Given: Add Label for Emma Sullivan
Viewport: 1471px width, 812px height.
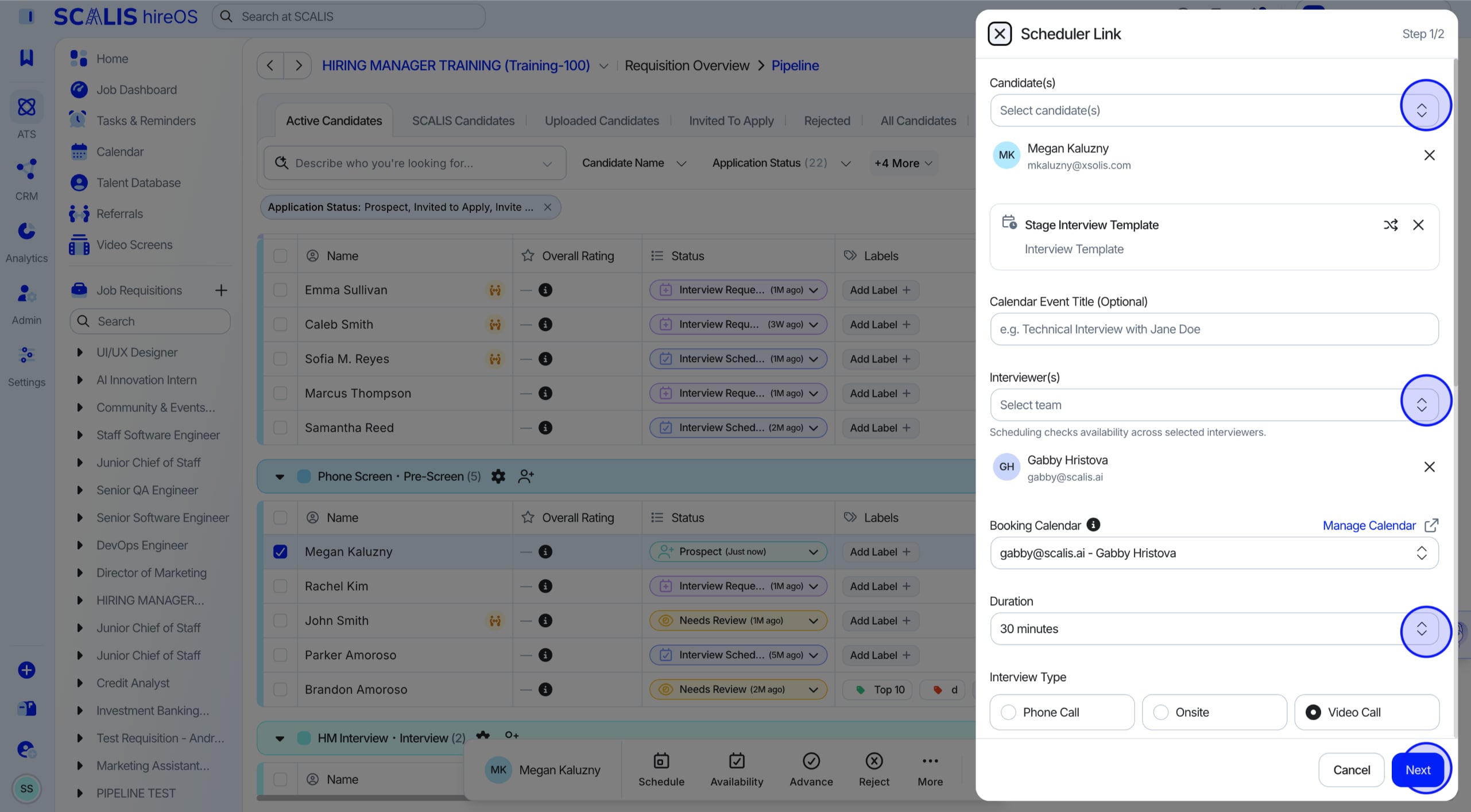Looking at the screenshot, I should 880,290.
